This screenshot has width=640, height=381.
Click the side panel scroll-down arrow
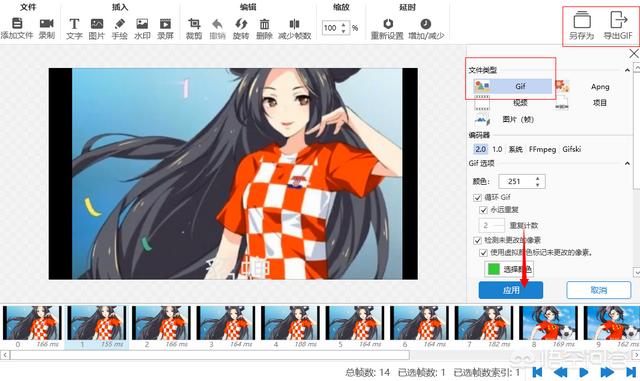coord(636,272)
